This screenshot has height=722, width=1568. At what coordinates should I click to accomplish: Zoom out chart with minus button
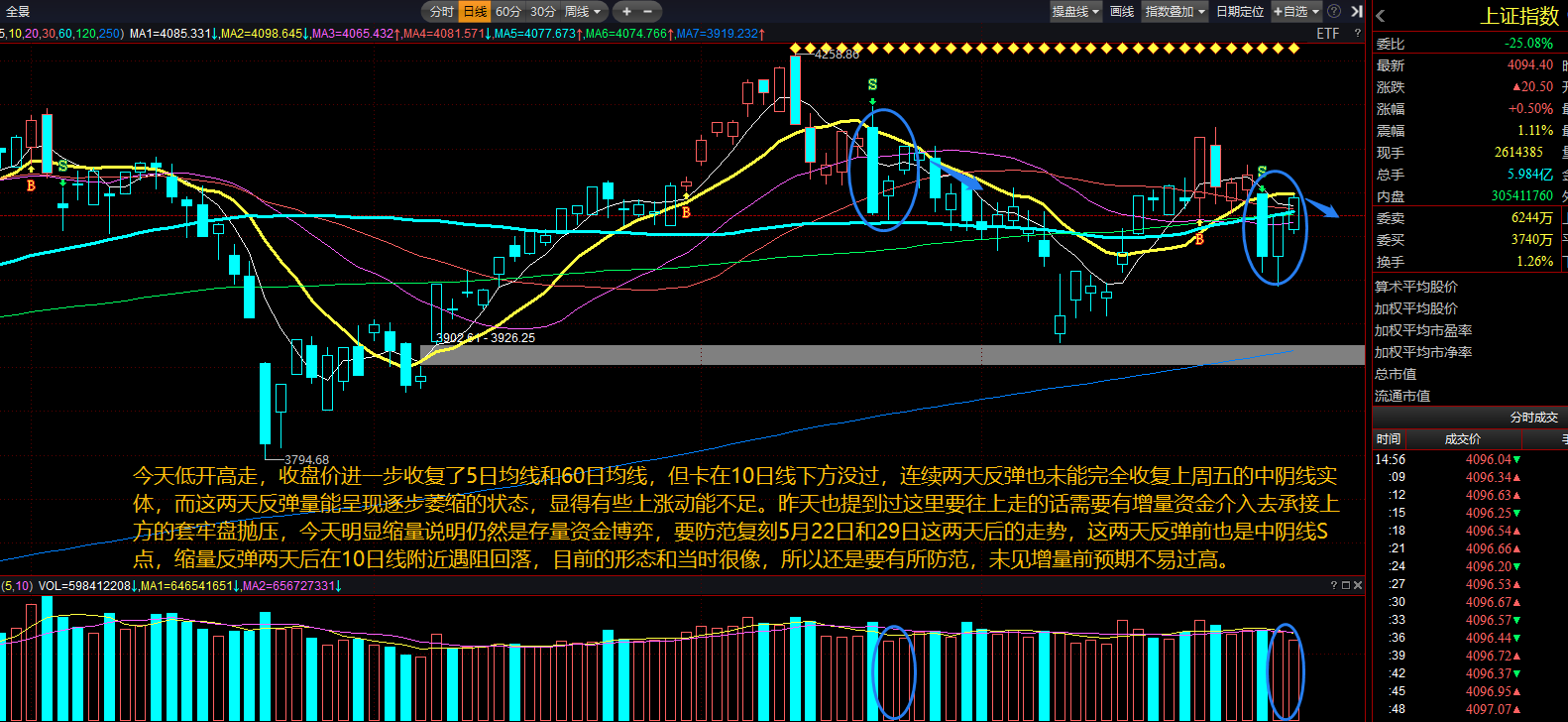pos(648,12)
